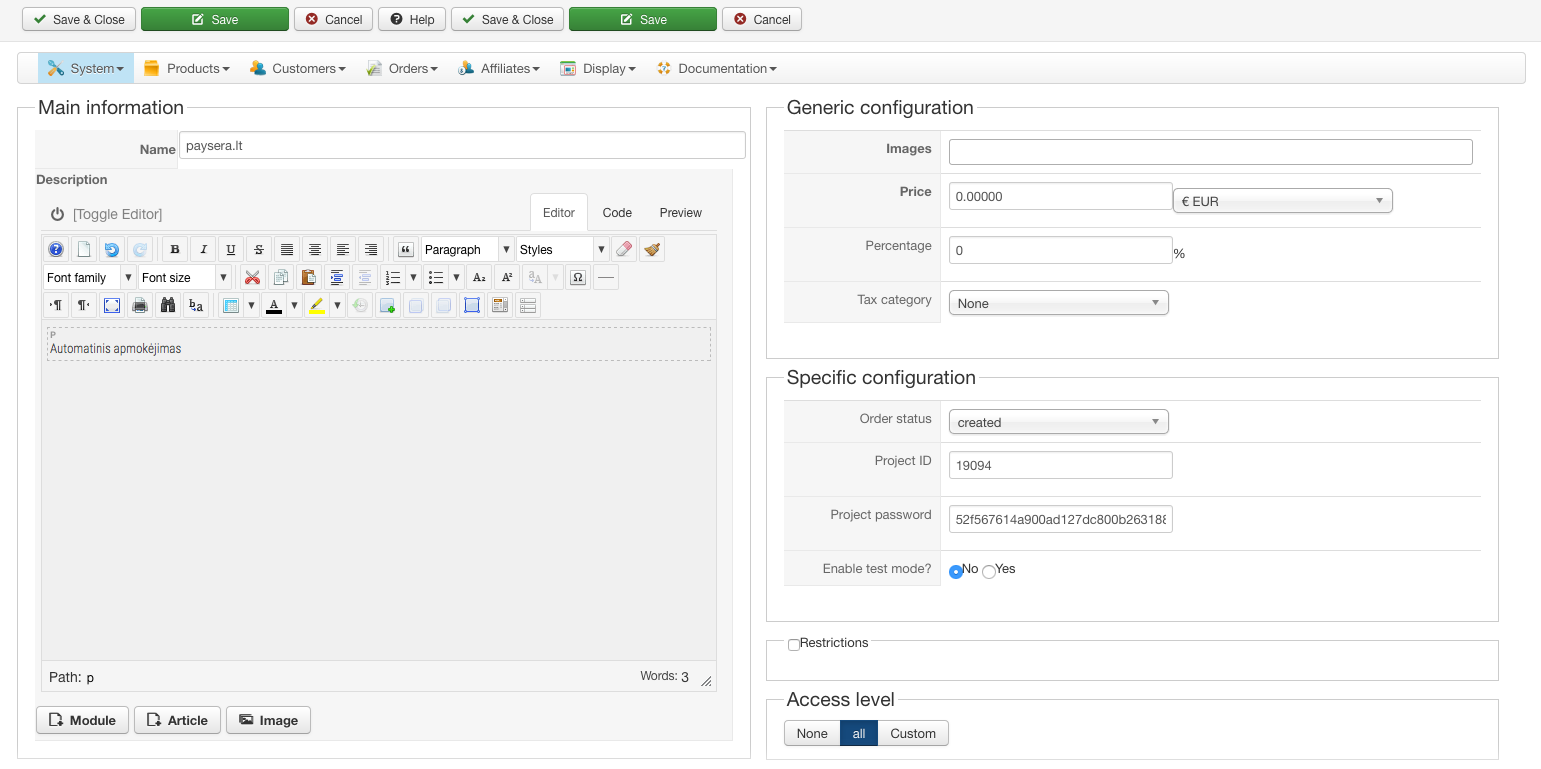Toggle bold formatting in the editor

[x=175, y=250]
